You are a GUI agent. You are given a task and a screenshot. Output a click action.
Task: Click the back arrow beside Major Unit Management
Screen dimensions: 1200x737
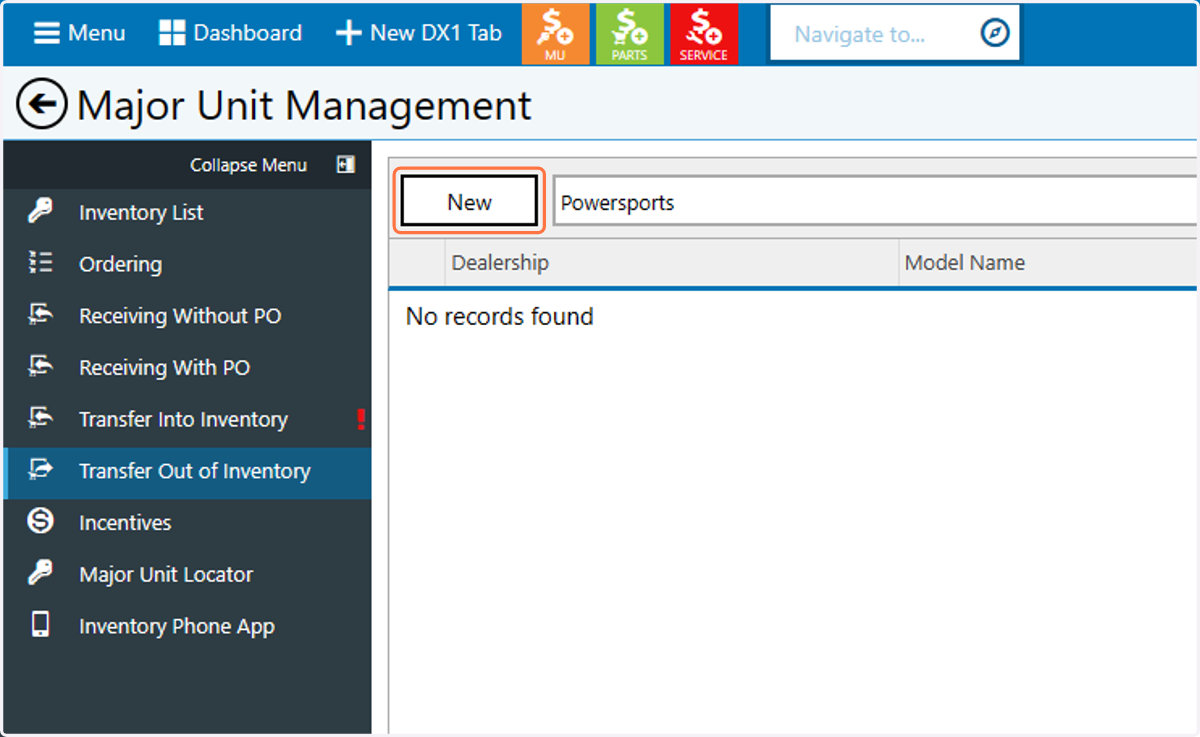pyautogui.click(x=42, y=105)
